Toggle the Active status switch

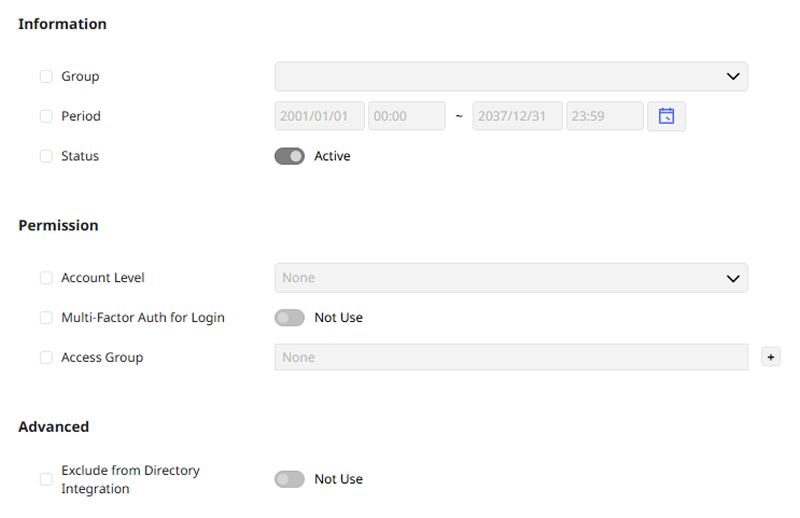click(x=289, y=156)
